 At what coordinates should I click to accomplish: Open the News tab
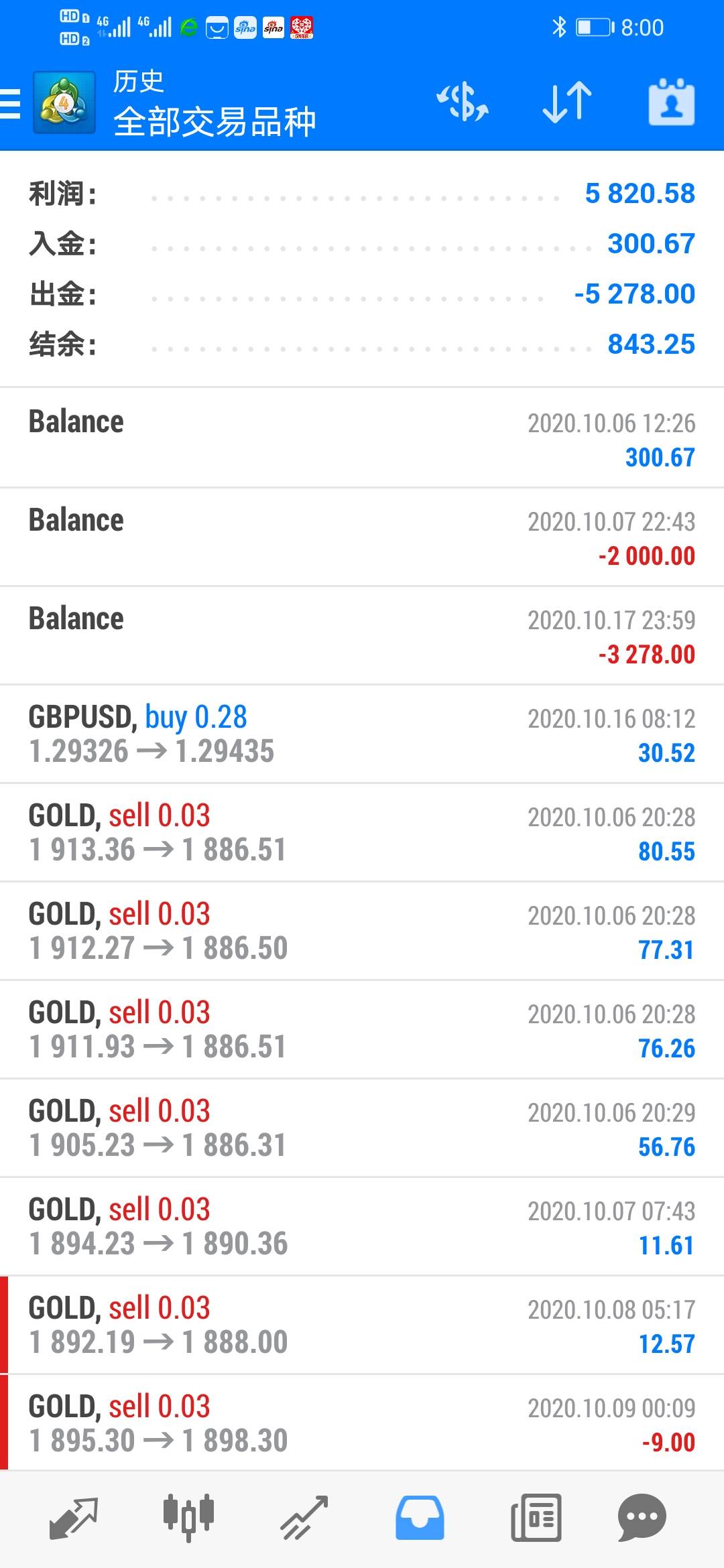pos(536,1518)
